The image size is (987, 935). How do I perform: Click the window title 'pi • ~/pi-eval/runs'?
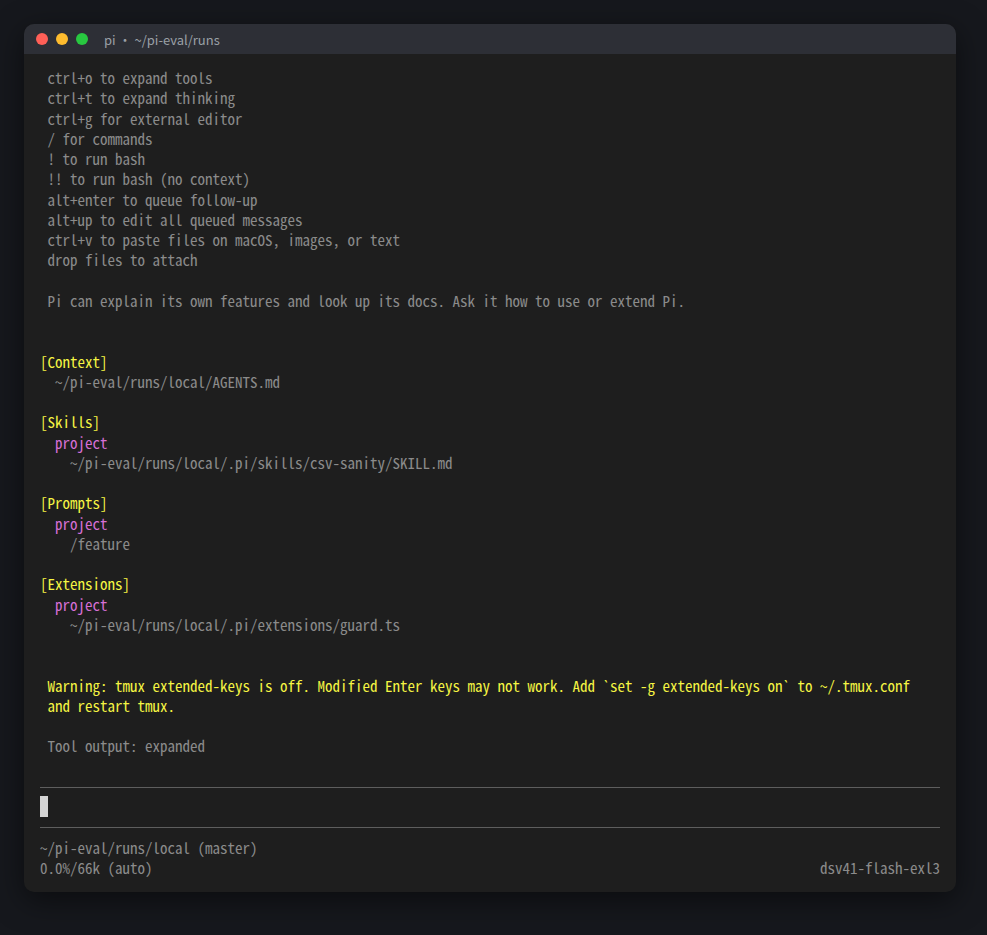[x=162, y=40]
